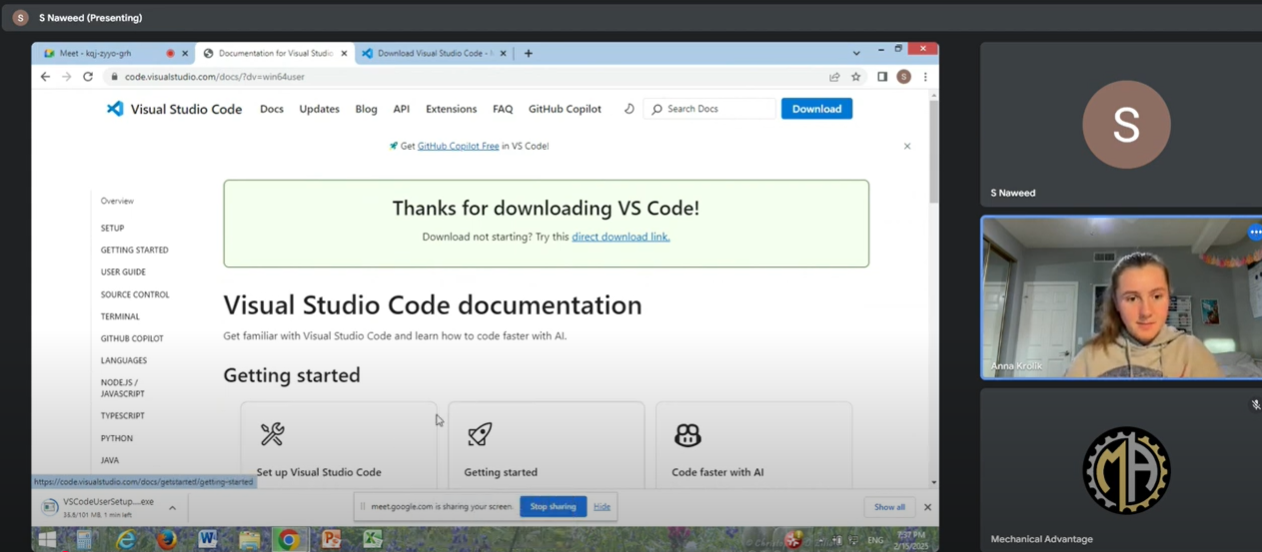Viewport: 1262px width, 552px height.
Task: Open the Chrome tab search dropdown arrow
Action: point(856,53)
